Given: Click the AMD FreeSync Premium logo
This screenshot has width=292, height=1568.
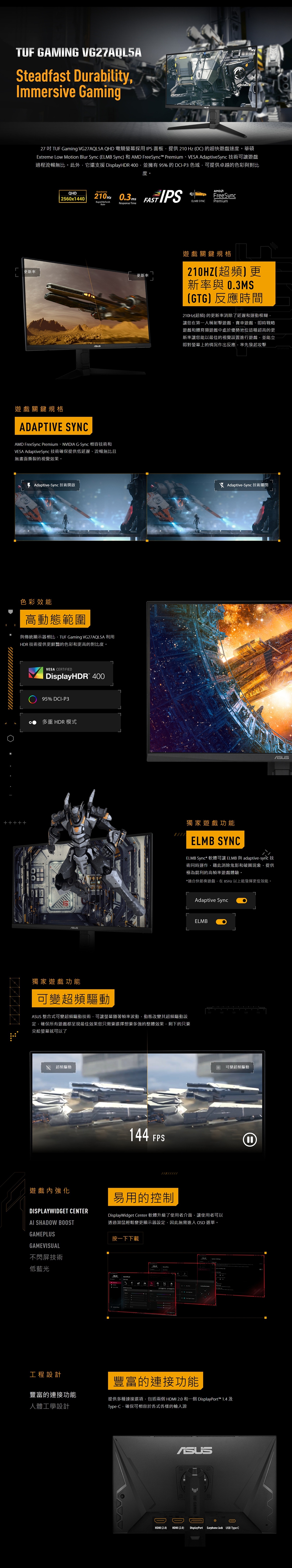Looking at the screenshot, I should tap(224, 196).
